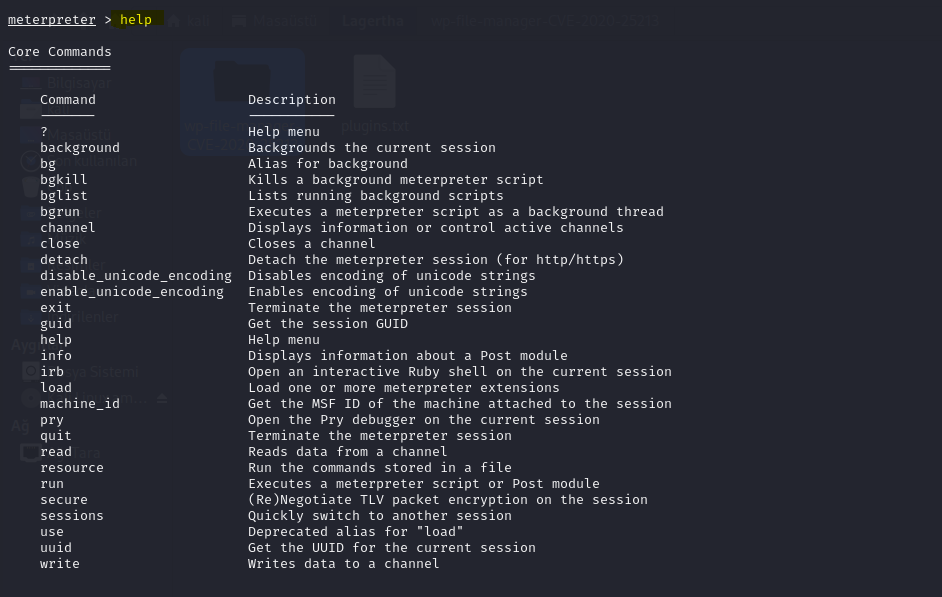This screenshot has height=597, width=942.
Task: Click the underlined meterpreter prompt text
Action: [52, 20]
